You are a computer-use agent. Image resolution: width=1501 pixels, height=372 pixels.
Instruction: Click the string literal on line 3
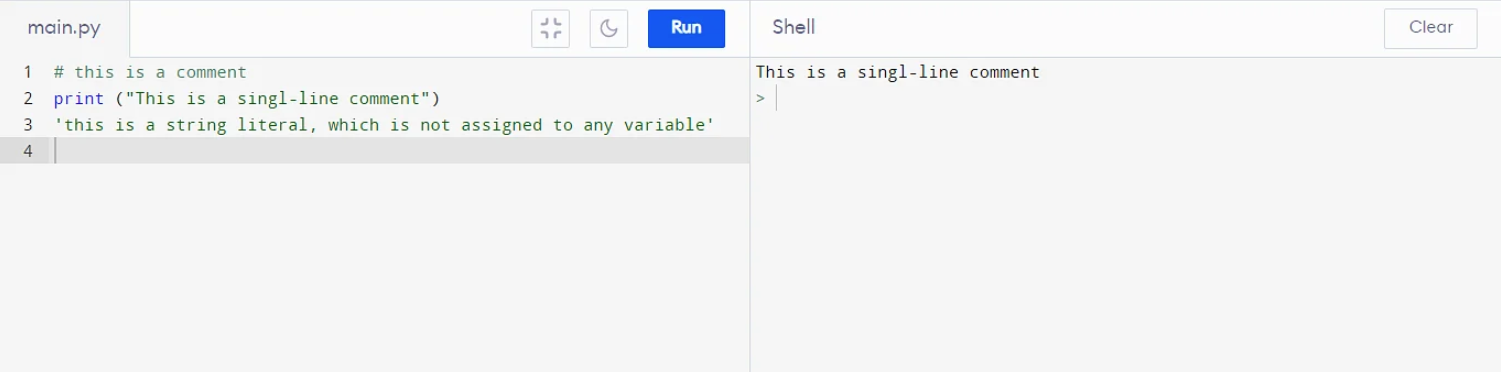(384, 124)
